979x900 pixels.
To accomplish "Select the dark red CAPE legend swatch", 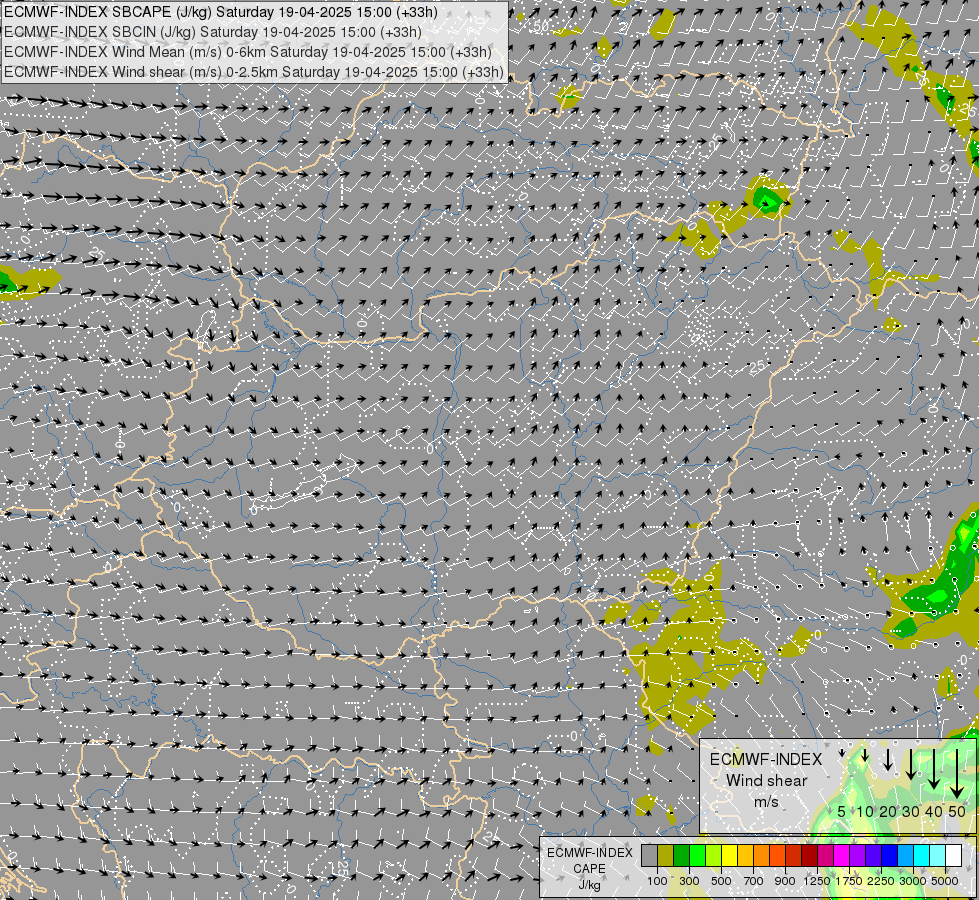I will click(810, 855).
